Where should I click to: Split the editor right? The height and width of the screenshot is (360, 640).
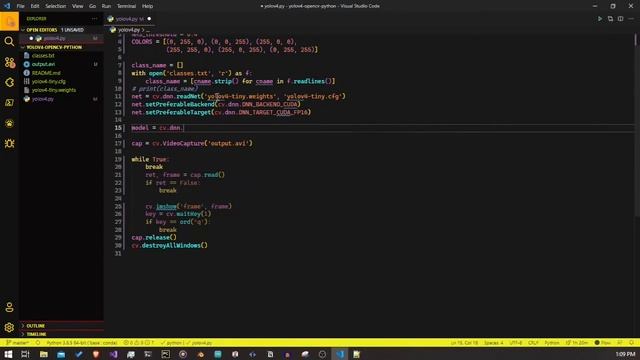620,19
